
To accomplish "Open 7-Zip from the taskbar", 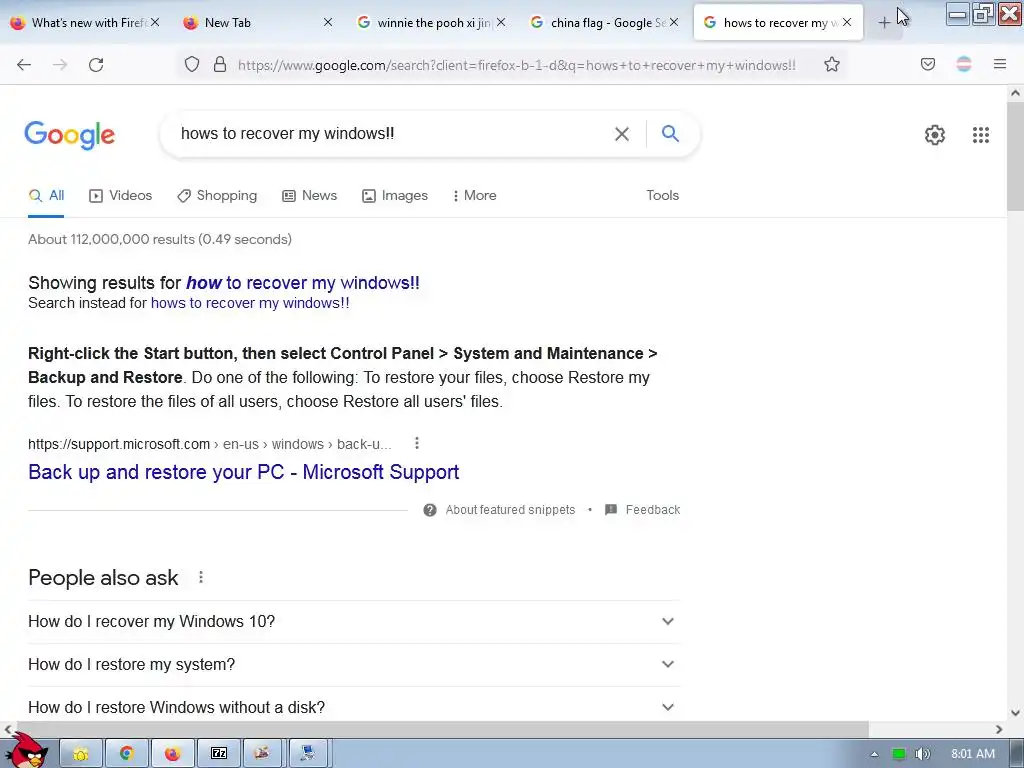I will click(x=219, y=754).
